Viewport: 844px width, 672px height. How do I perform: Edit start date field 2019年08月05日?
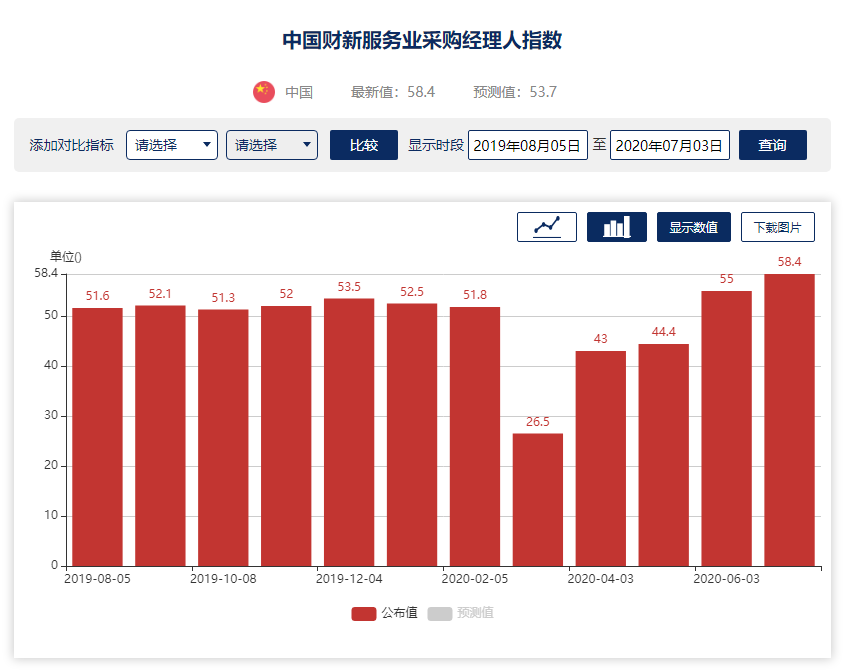tap(528, 145)
